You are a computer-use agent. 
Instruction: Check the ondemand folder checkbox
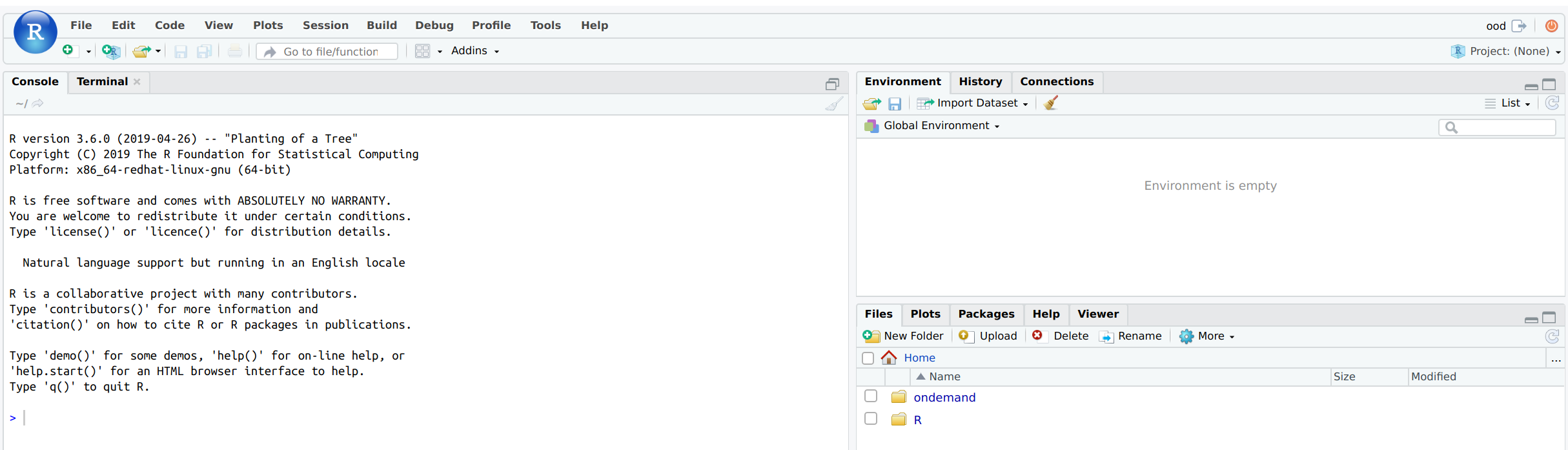[871, 396]
